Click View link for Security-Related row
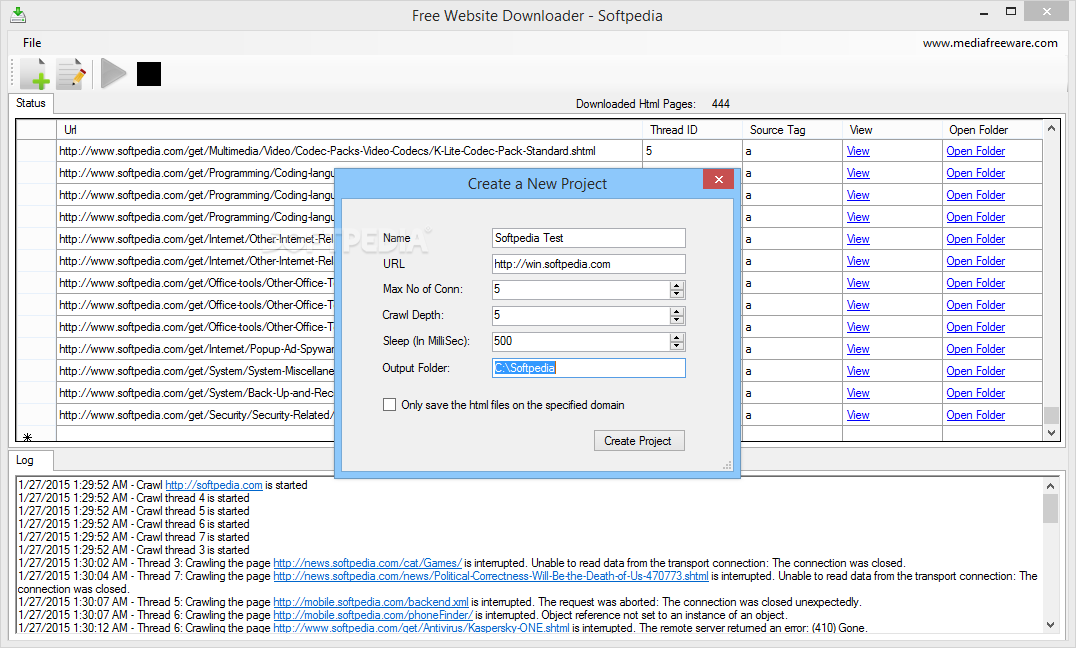Image resolution: width=1076 pixels, height=648 pixels. (858, 415)
